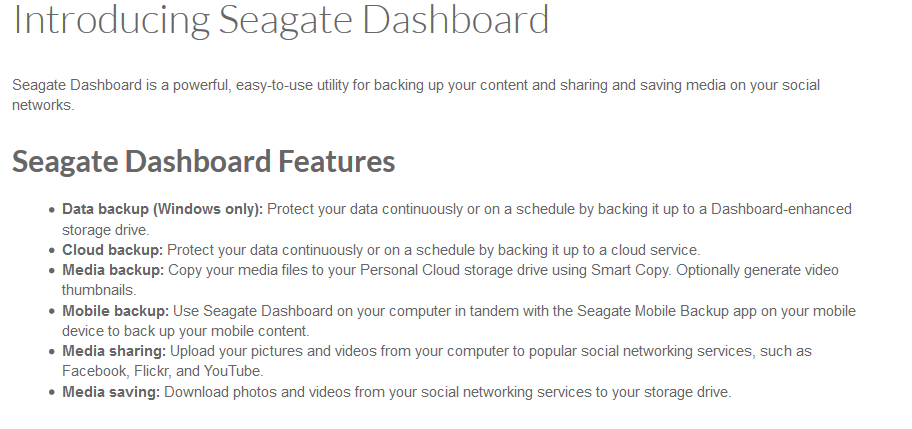Click the word 'easy-to-use' in the intro paragraph
This screenshot has width=912, height=429.
click(274, 85)
